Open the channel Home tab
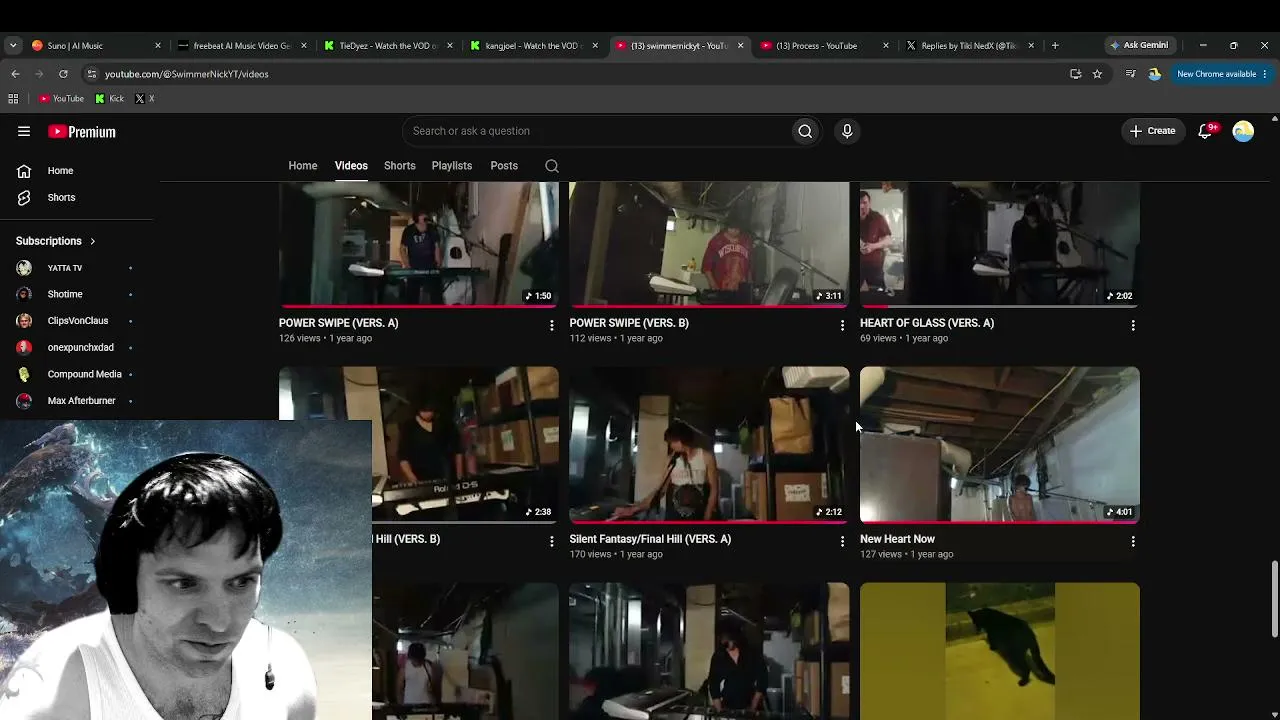1280x720 pixels. coord(303,166)
